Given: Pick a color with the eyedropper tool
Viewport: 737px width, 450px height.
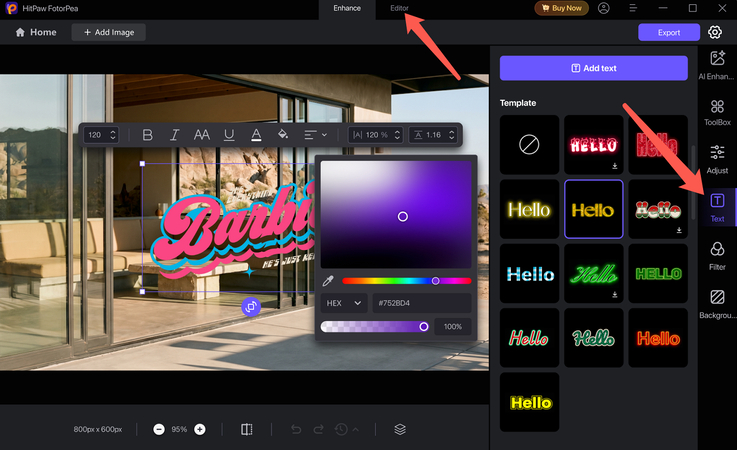Looking at the screenshot, I should point(328,281).
